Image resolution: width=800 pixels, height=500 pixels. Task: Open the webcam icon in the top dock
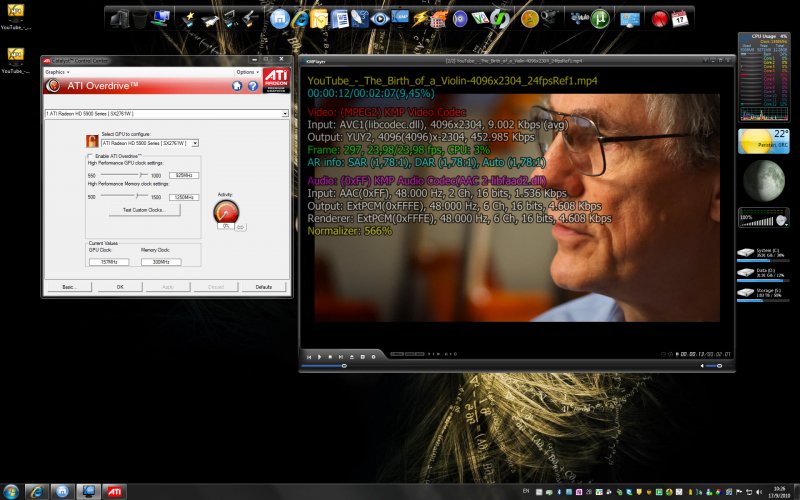[x=549, y=18]
